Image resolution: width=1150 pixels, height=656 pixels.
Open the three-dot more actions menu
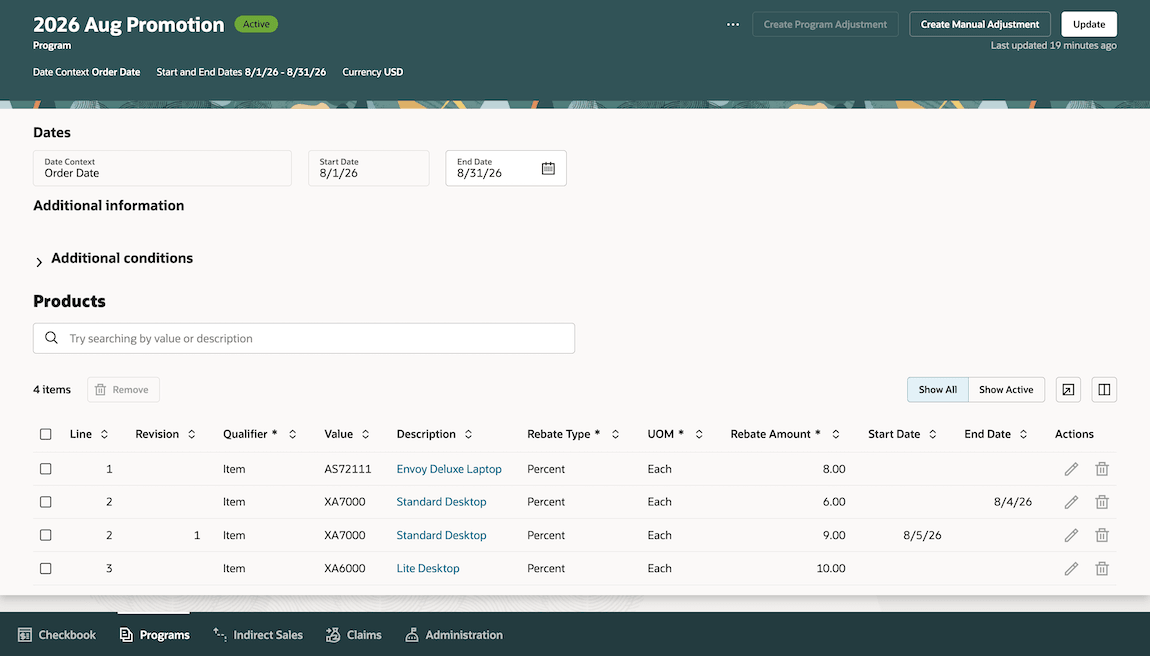point(733,24)
